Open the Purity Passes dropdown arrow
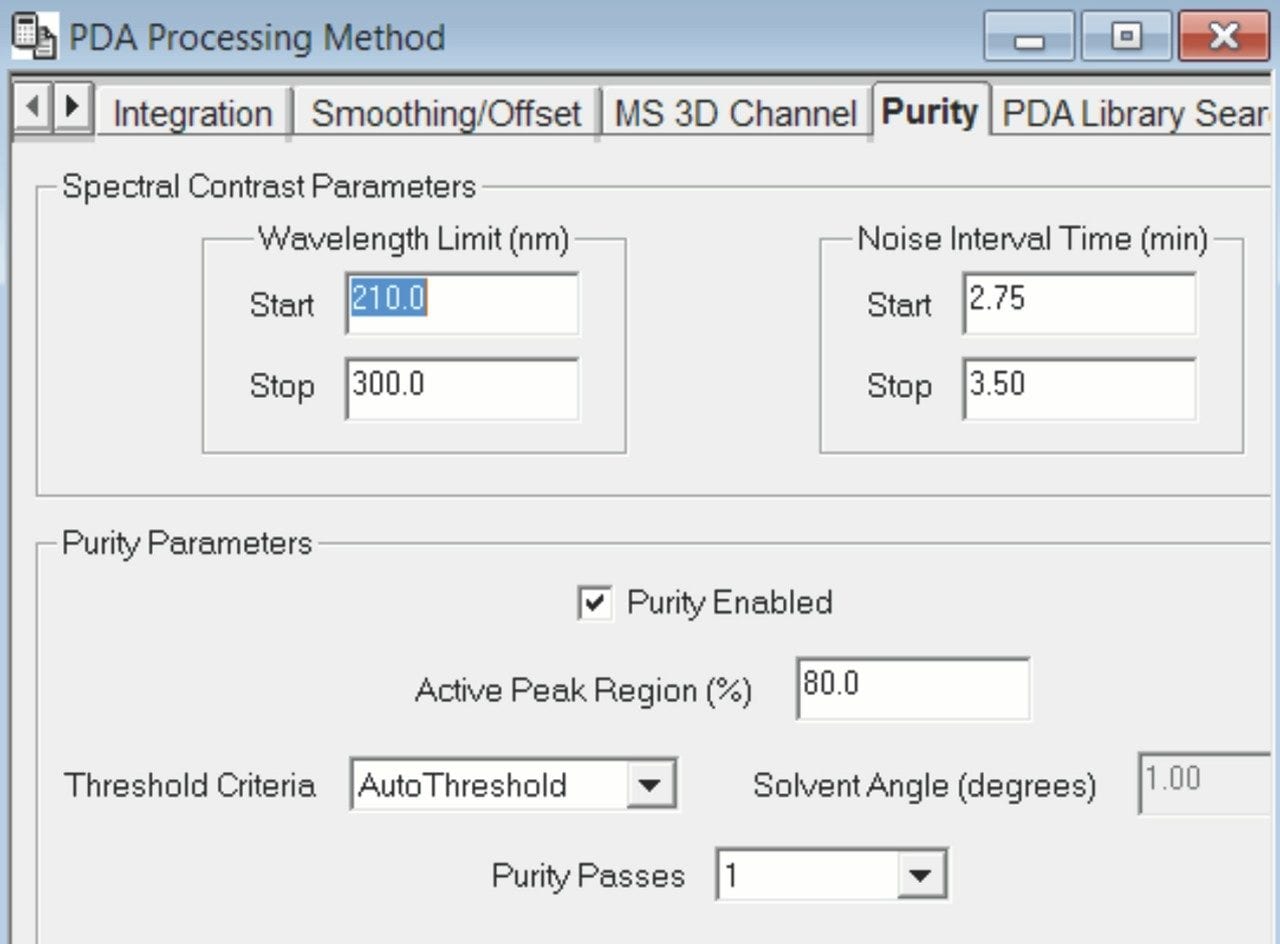This screenshot has width=1280, height=944. [x=922, y=874]
